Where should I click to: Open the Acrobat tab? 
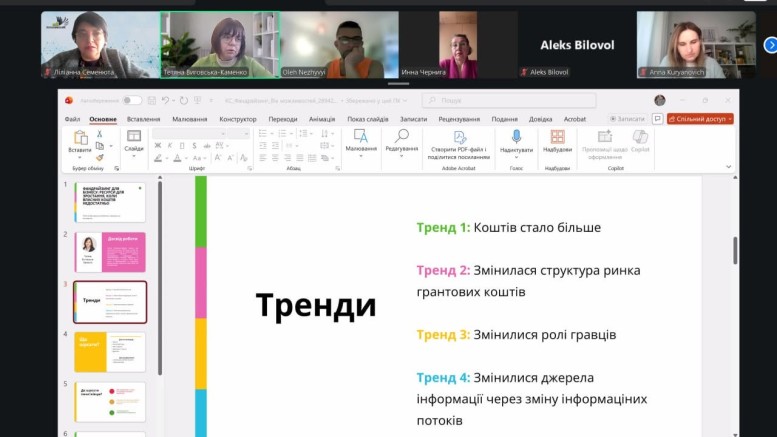pos(575,119)
